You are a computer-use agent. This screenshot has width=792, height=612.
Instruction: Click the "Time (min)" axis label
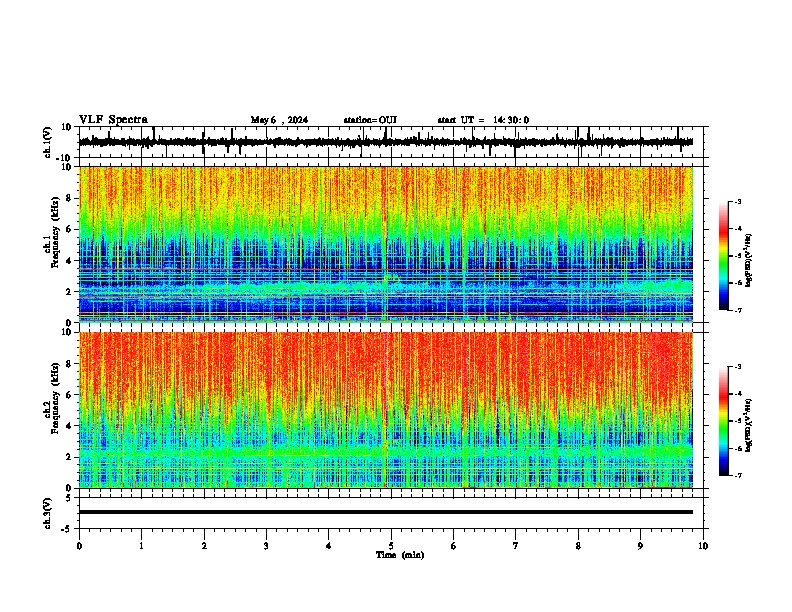(x=400, y=555)
